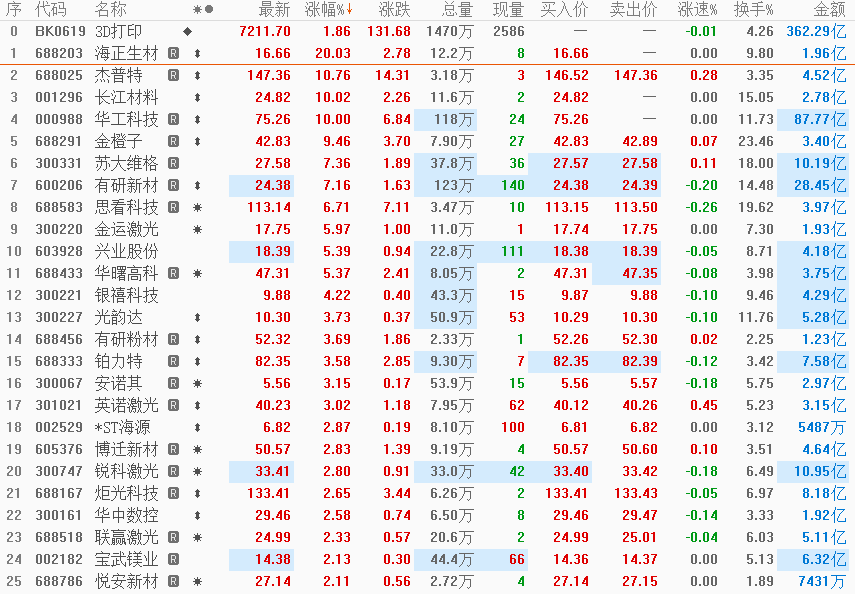Select stock name 兴业股份
Viewport: 855px width, 594px height.
coord(127,251)
